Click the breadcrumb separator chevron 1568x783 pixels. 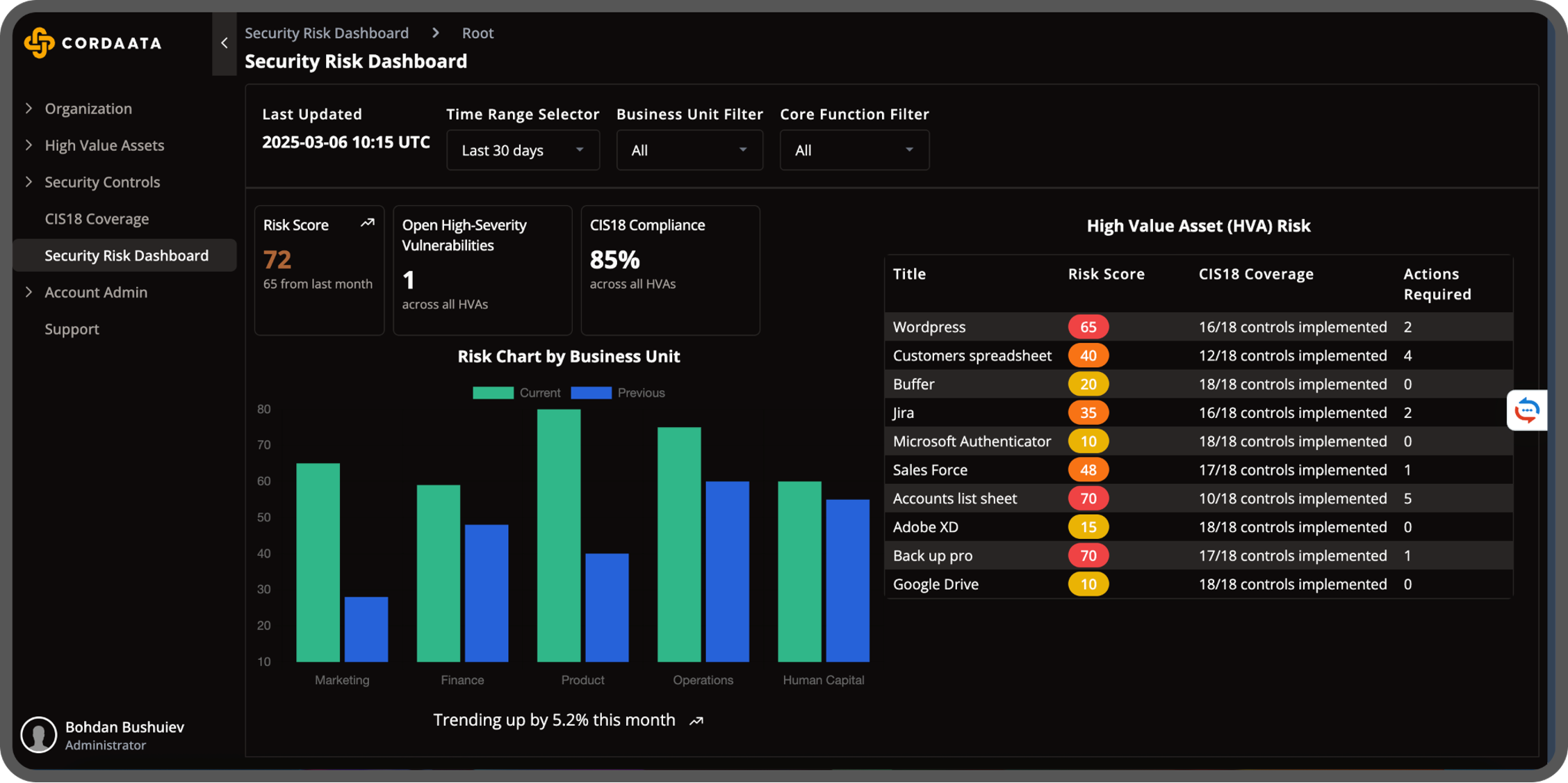(435, 33)
